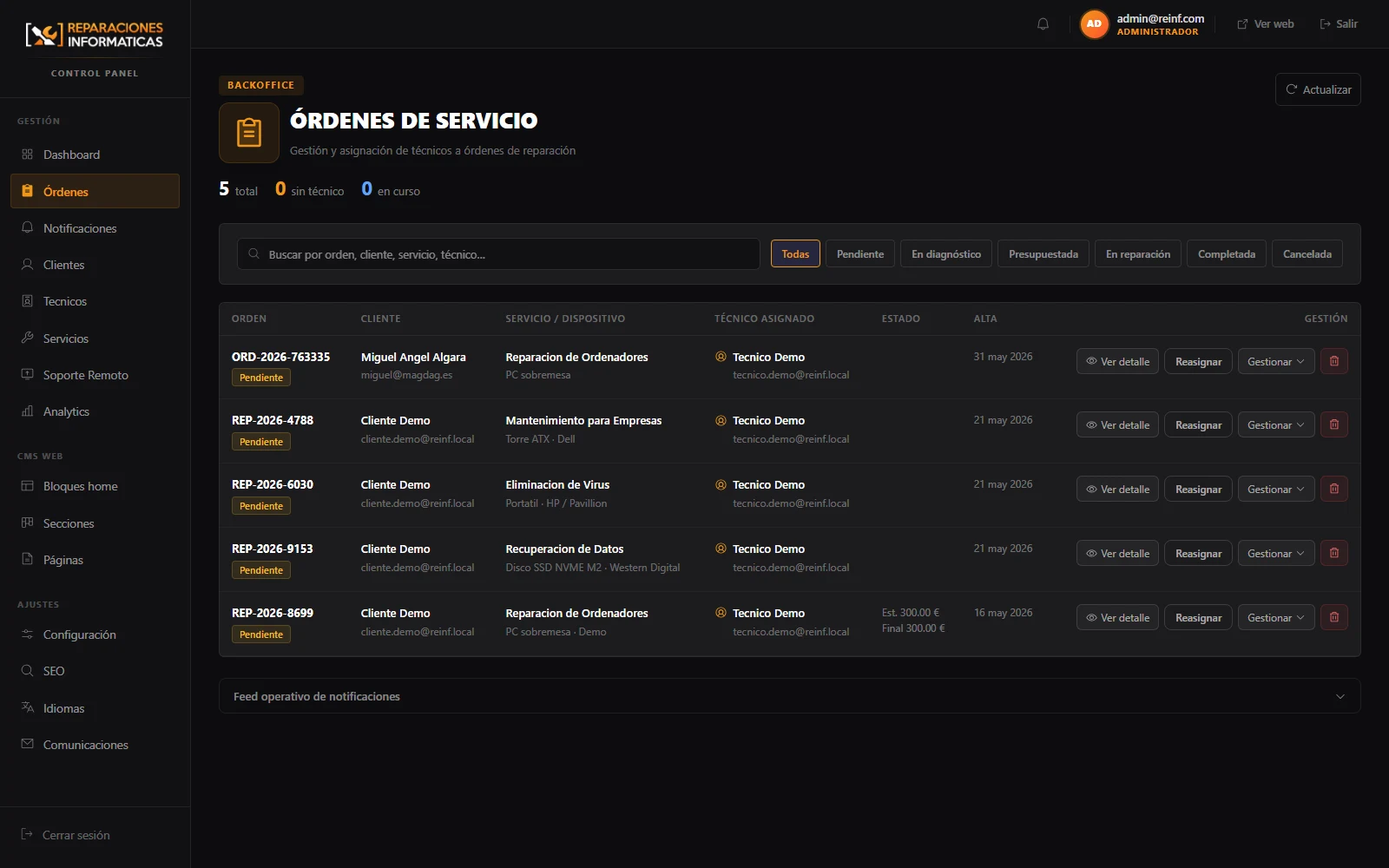1389x868 pixels.
Task: Filter orders by Pendiente status
Action: pos(860,253)
